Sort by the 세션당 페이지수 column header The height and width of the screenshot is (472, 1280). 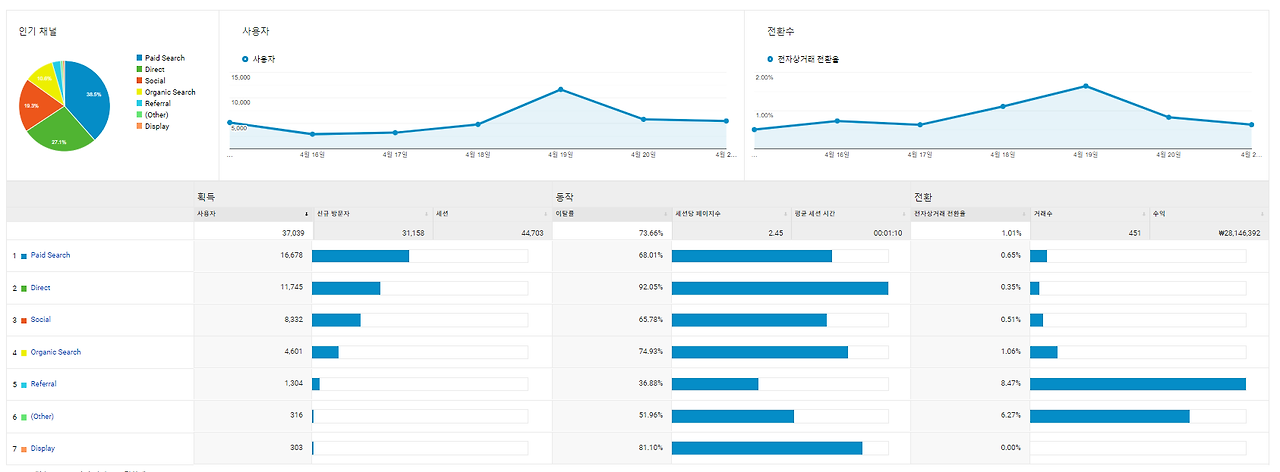[x=731, y=214]
